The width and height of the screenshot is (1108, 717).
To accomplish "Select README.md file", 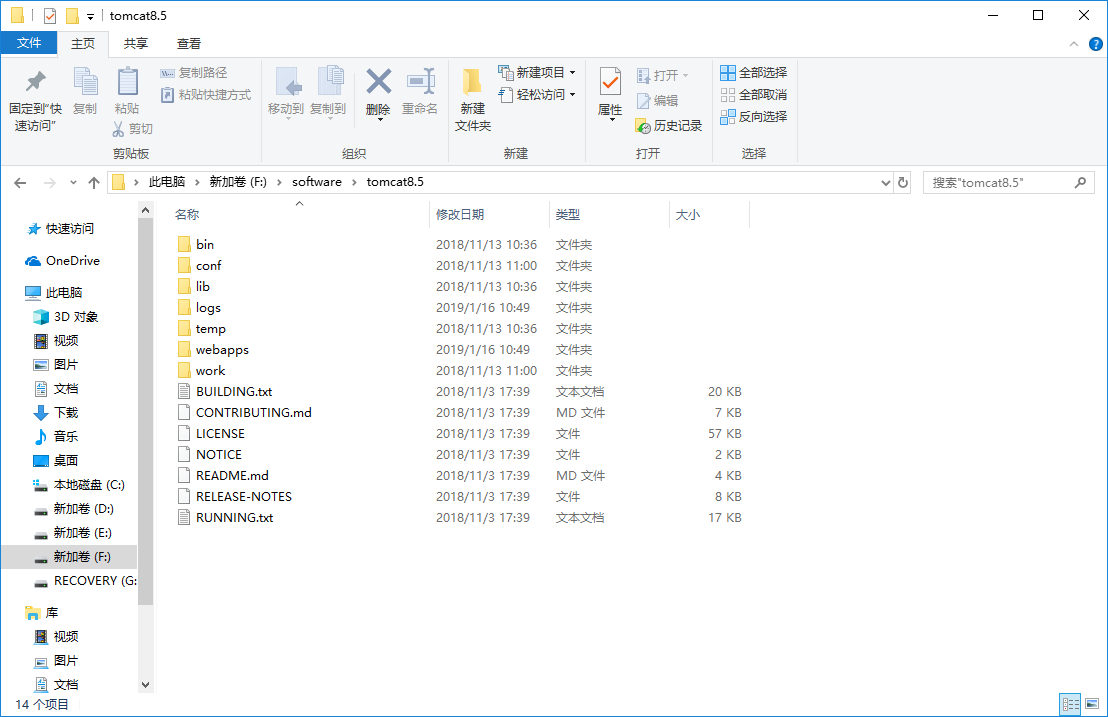I will pyautogui.click(x=223, y=475).
